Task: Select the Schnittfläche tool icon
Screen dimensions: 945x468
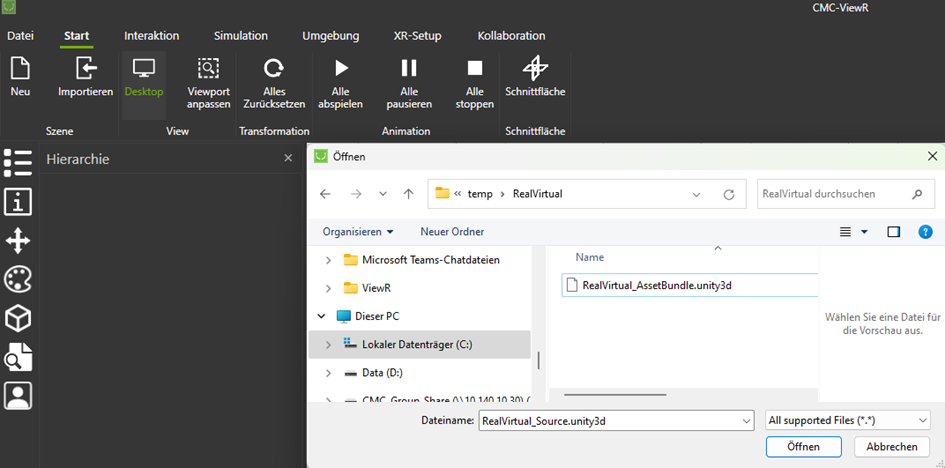Action: 535,69
